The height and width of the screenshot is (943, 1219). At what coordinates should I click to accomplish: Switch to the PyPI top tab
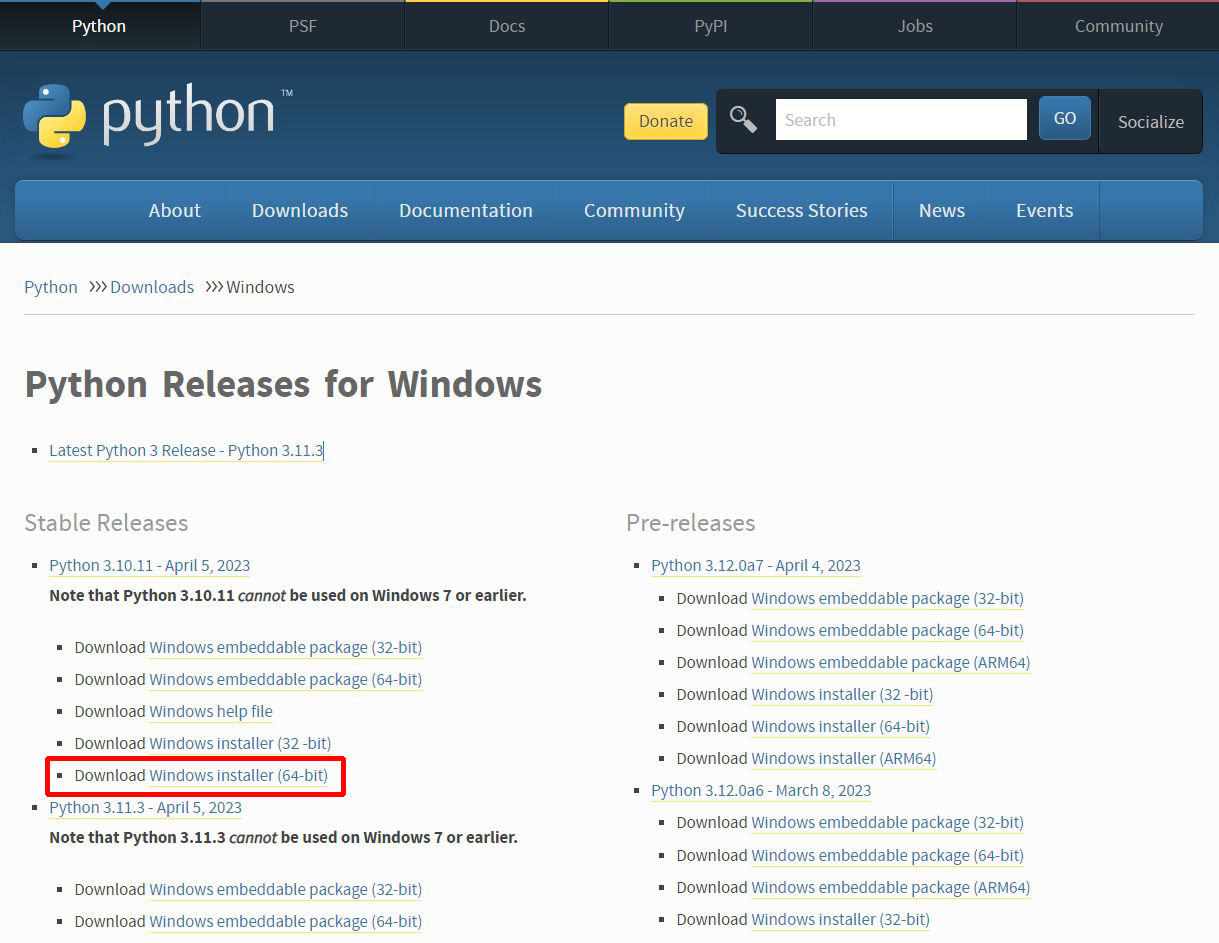click(710, 26)
